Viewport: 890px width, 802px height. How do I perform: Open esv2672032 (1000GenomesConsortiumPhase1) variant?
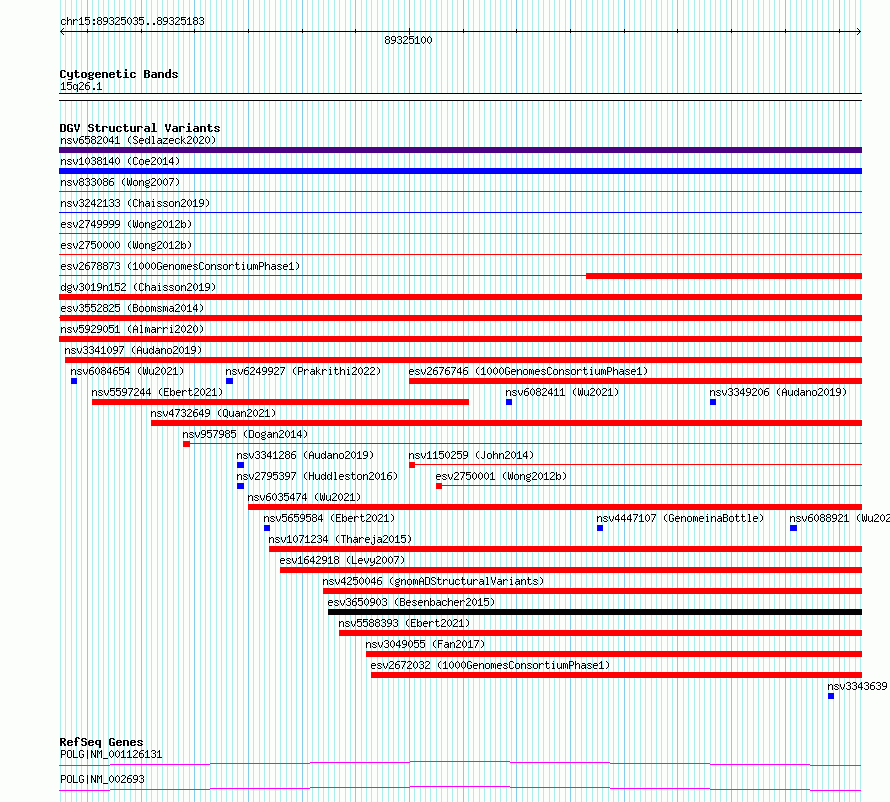(490, 665)
